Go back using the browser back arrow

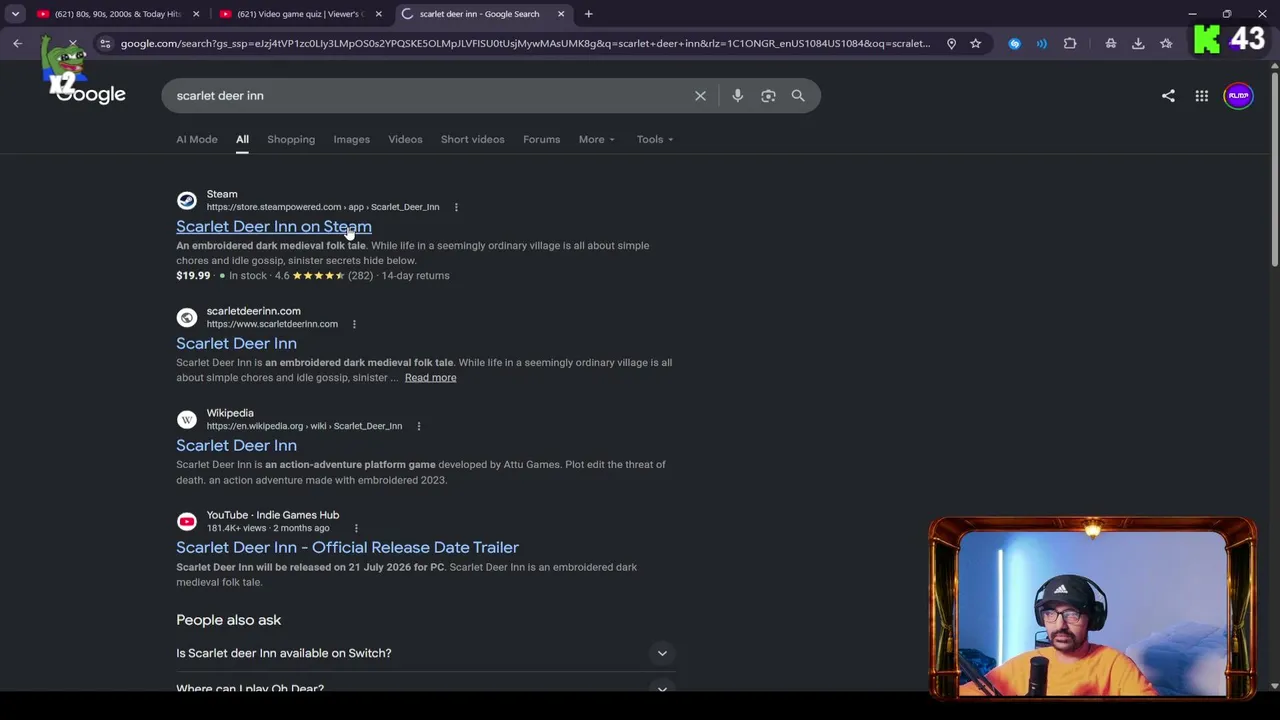tap(17, 43)
